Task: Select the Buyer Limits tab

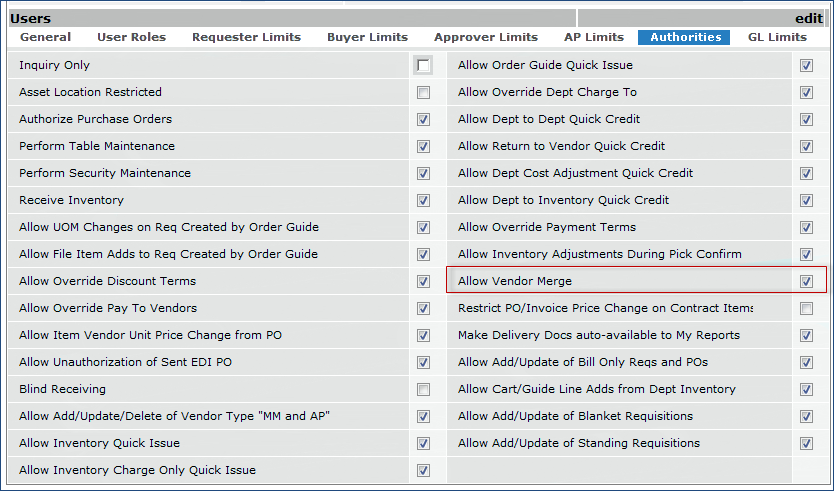Action: (x=367, y=37)
